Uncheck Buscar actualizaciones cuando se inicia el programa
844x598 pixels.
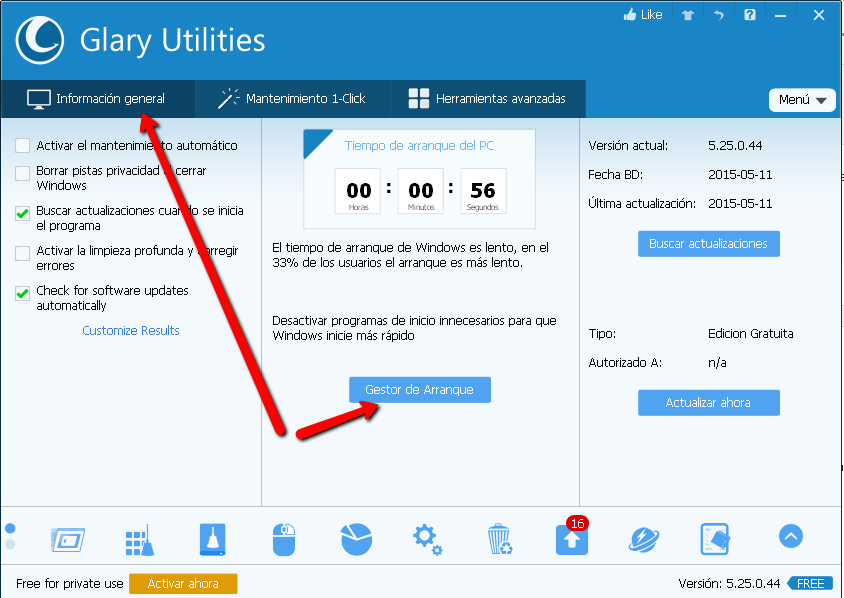[23, 213]
